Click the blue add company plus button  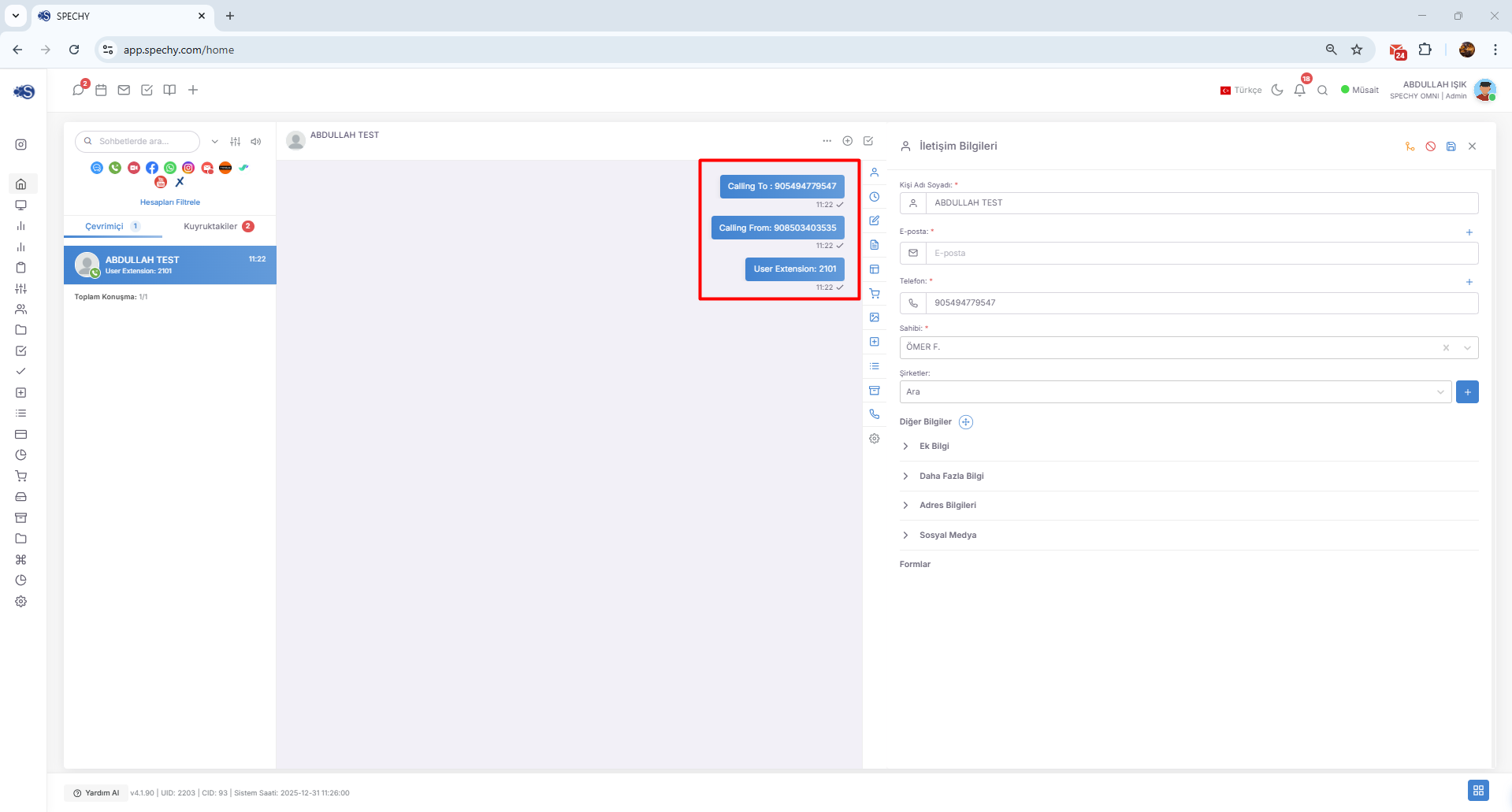coord(1467,392)
